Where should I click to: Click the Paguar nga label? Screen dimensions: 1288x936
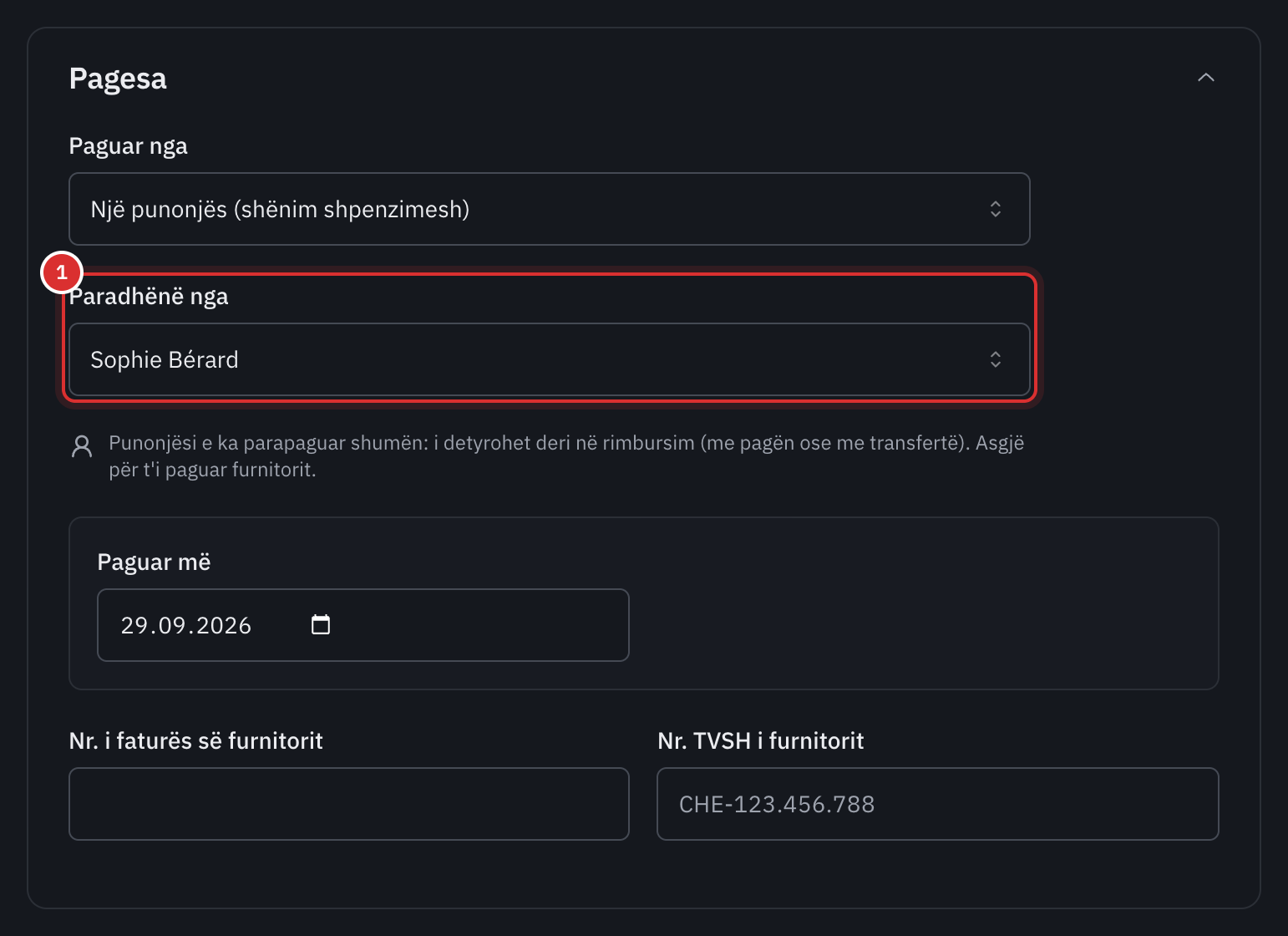(128, 146)
